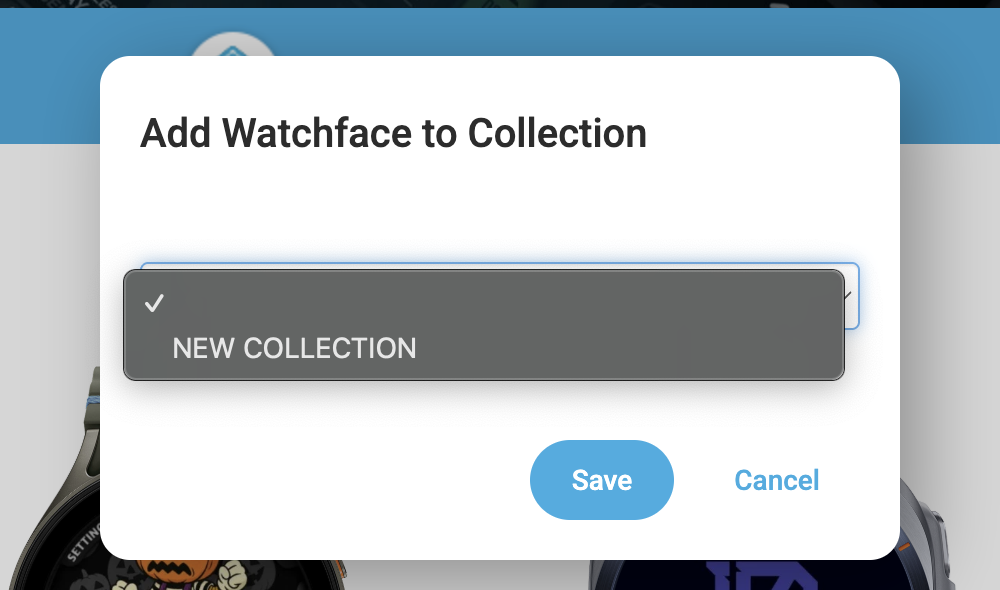This screenshot has width=1000, height=590.
Task: Click the dark banner strip at top
Action: (x=500, y=3)
